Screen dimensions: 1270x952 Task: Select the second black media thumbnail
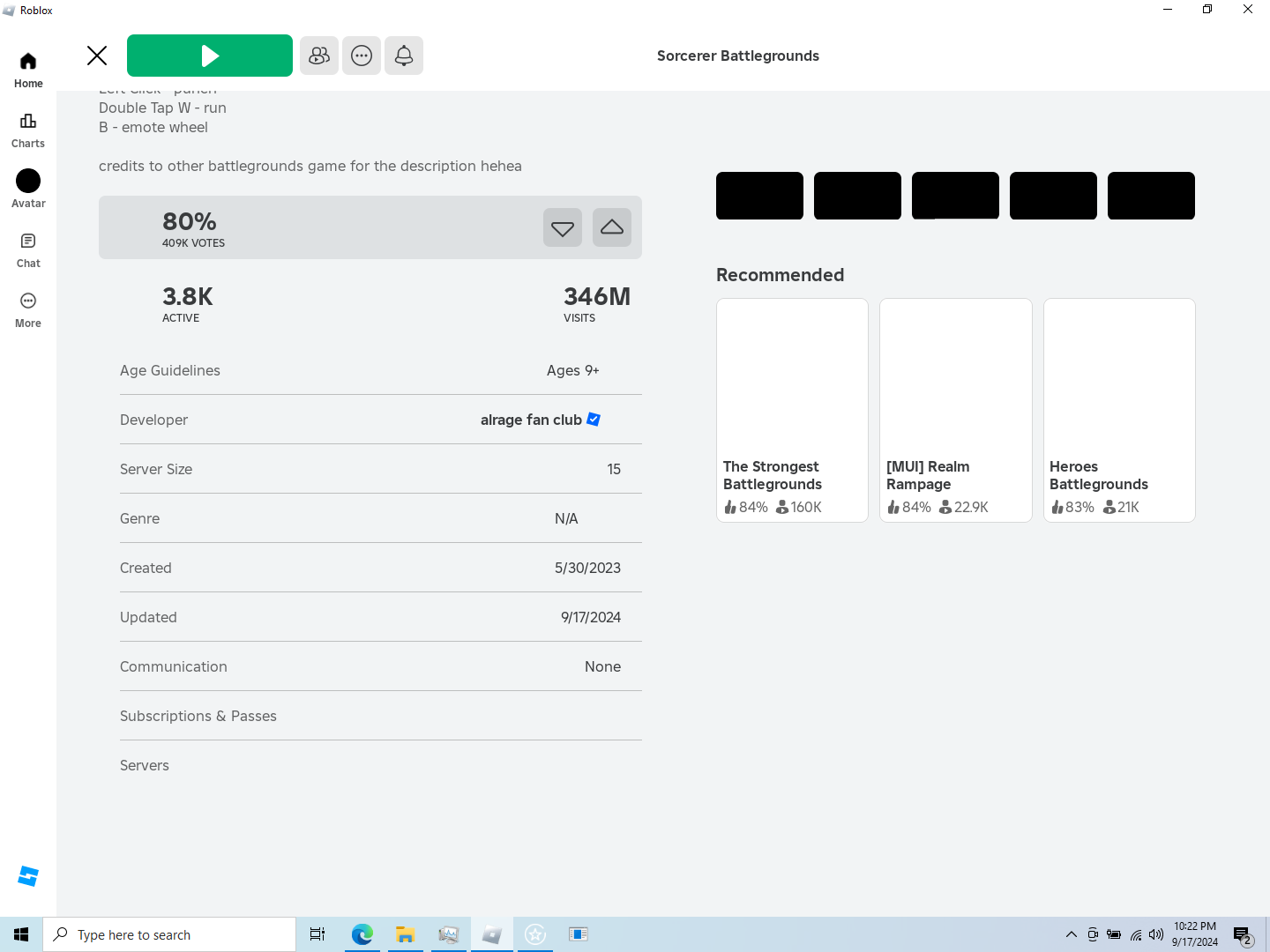pos(857,196)
